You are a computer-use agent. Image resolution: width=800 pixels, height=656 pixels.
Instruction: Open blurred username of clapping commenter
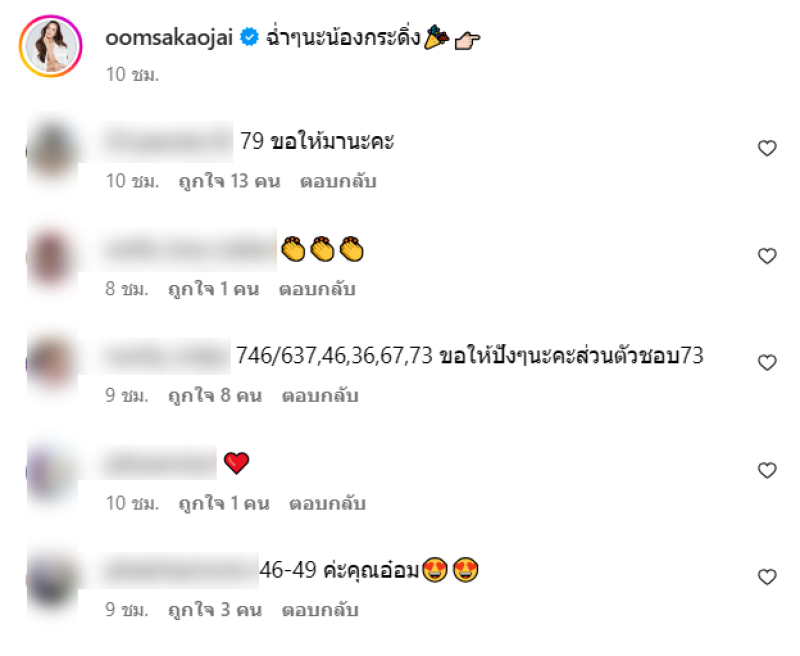(x=190, y=250)
